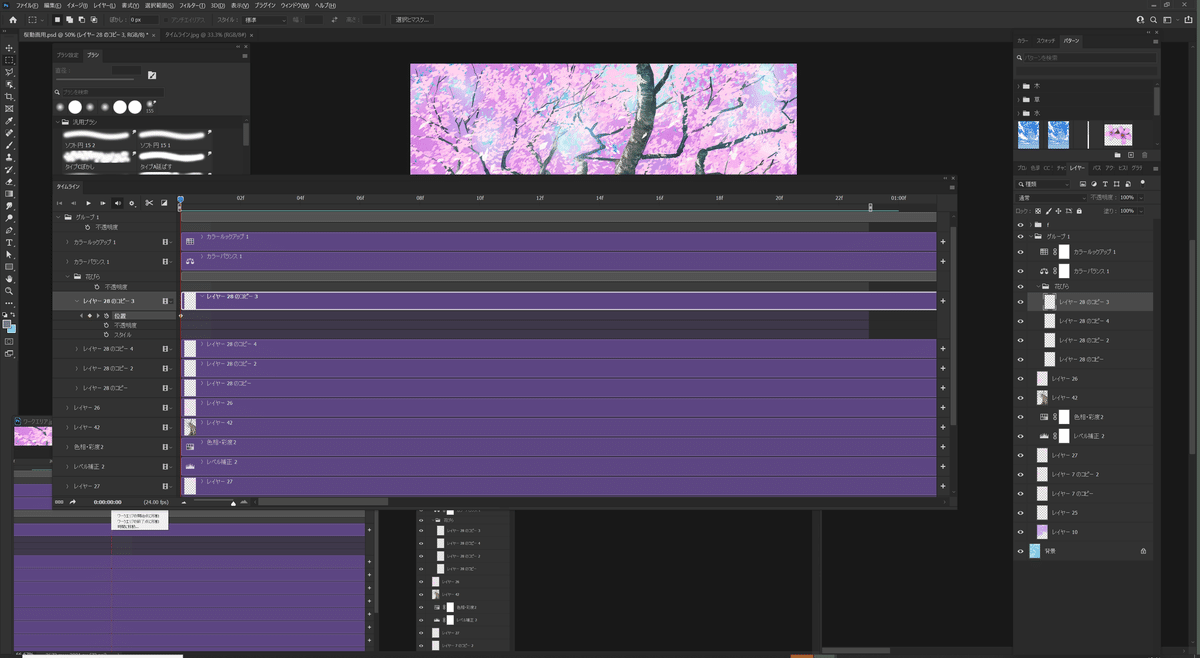Add media to カラールックアップ 1 track
Viewport: 1200px width, 658px height.
[x=942, y=242]
